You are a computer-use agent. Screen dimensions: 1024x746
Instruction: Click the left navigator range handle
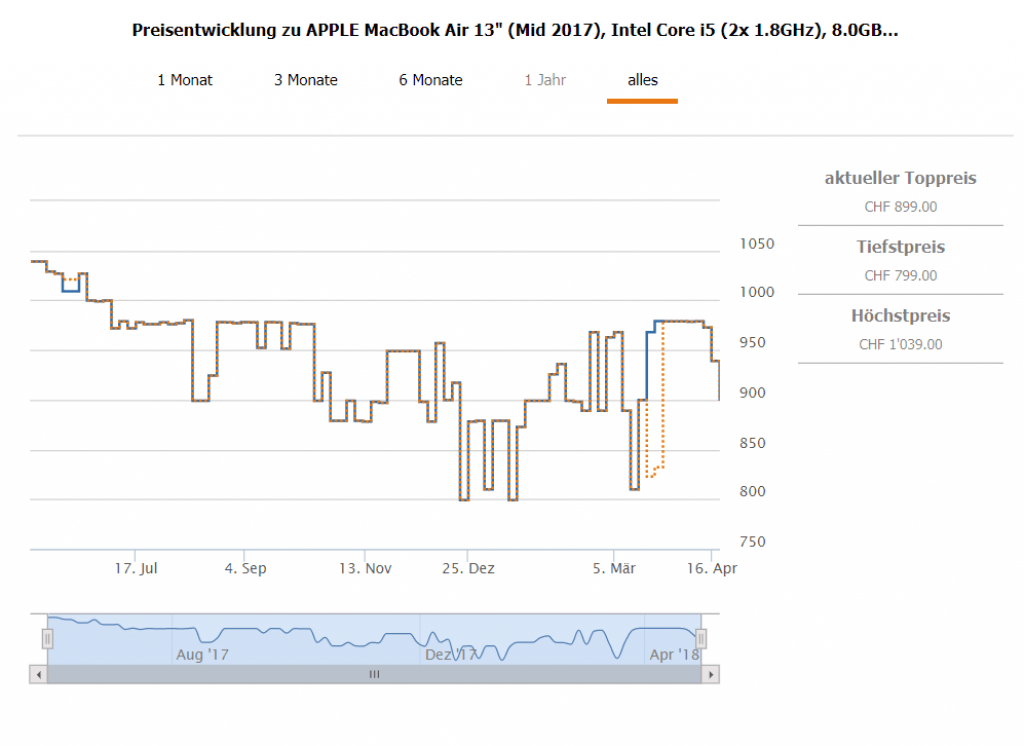[x=46, y=638]
